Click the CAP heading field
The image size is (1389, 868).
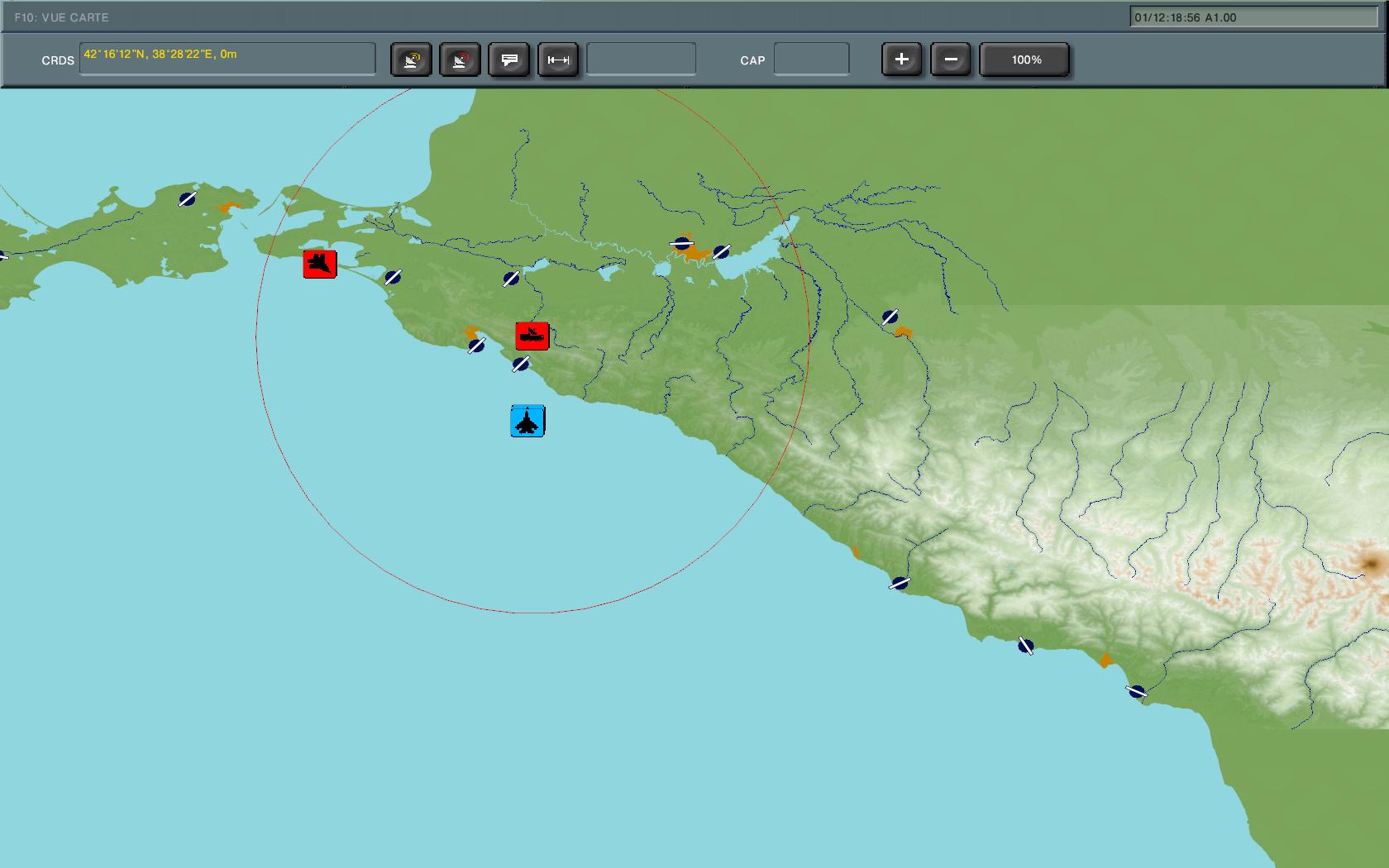click(x=811, y=60)
